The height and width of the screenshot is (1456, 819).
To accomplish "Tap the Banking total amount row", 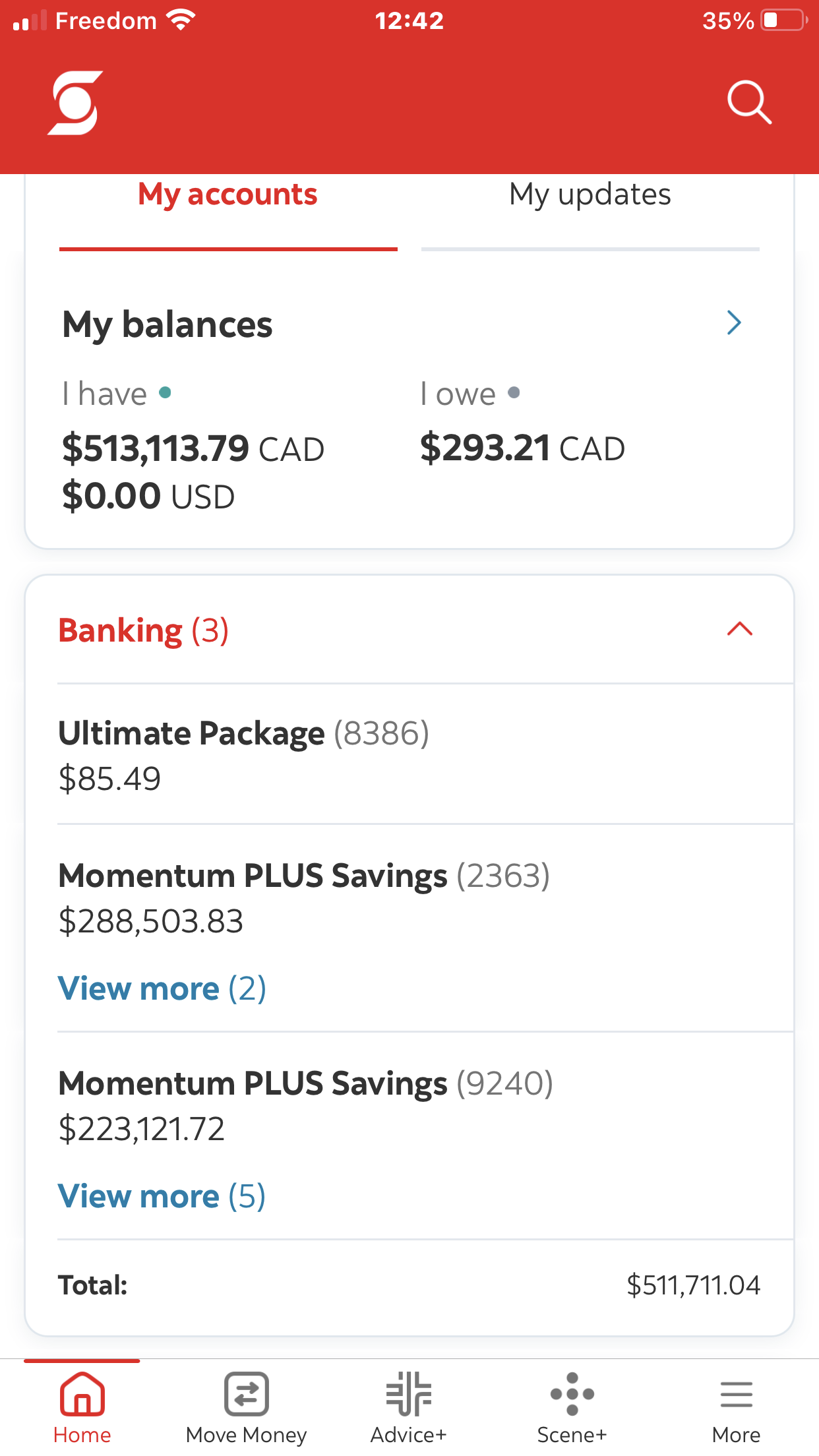I will point(409,1285).
